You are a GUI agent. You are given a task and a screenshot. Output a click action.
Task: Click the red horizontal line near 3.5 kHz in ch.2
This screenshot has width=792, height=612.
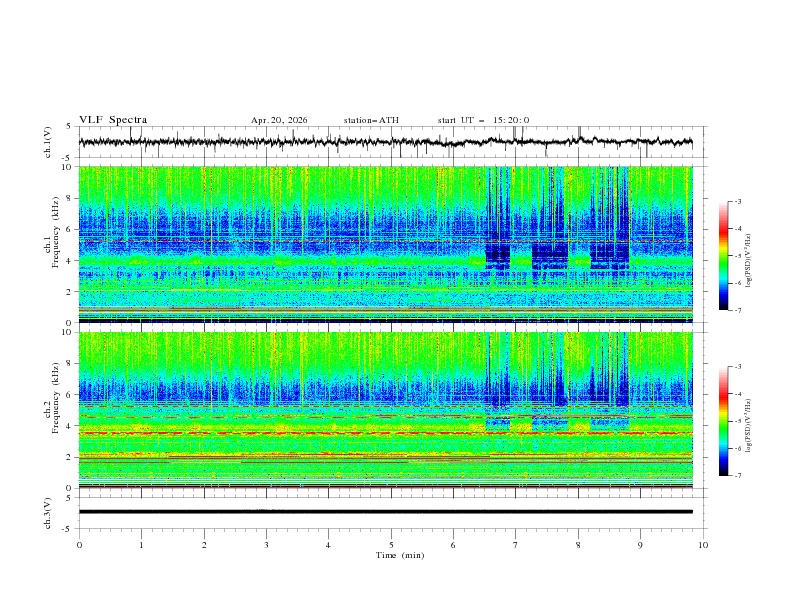(385, 433)
